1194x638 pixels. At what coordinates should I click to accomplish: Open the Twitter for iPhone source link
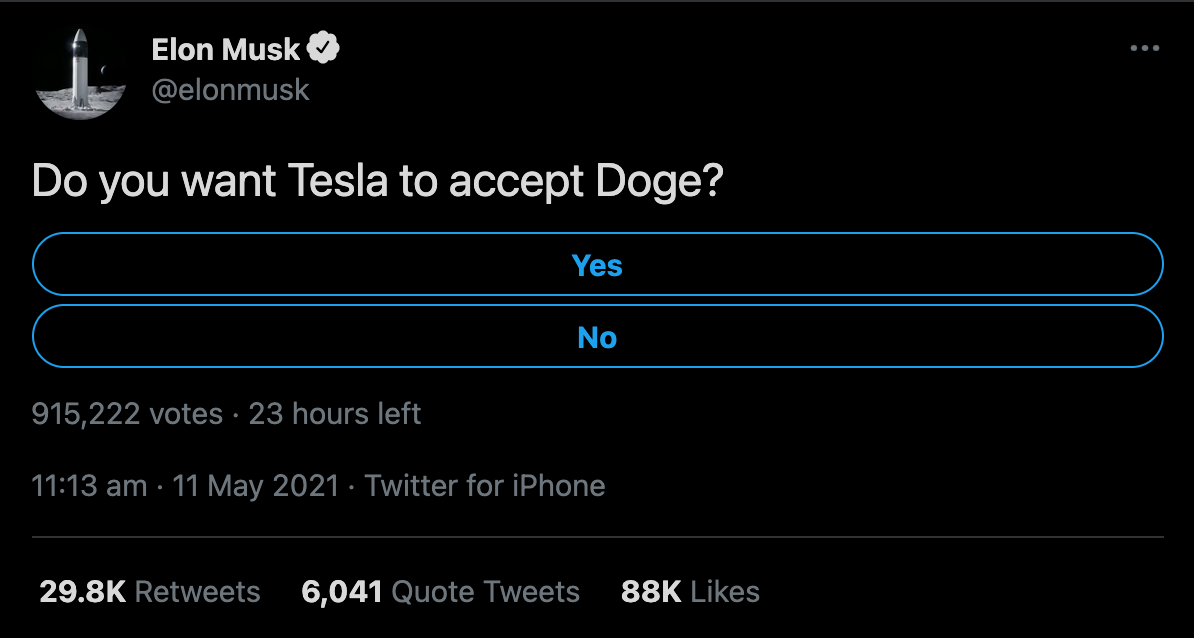click(x=485, y=486)
